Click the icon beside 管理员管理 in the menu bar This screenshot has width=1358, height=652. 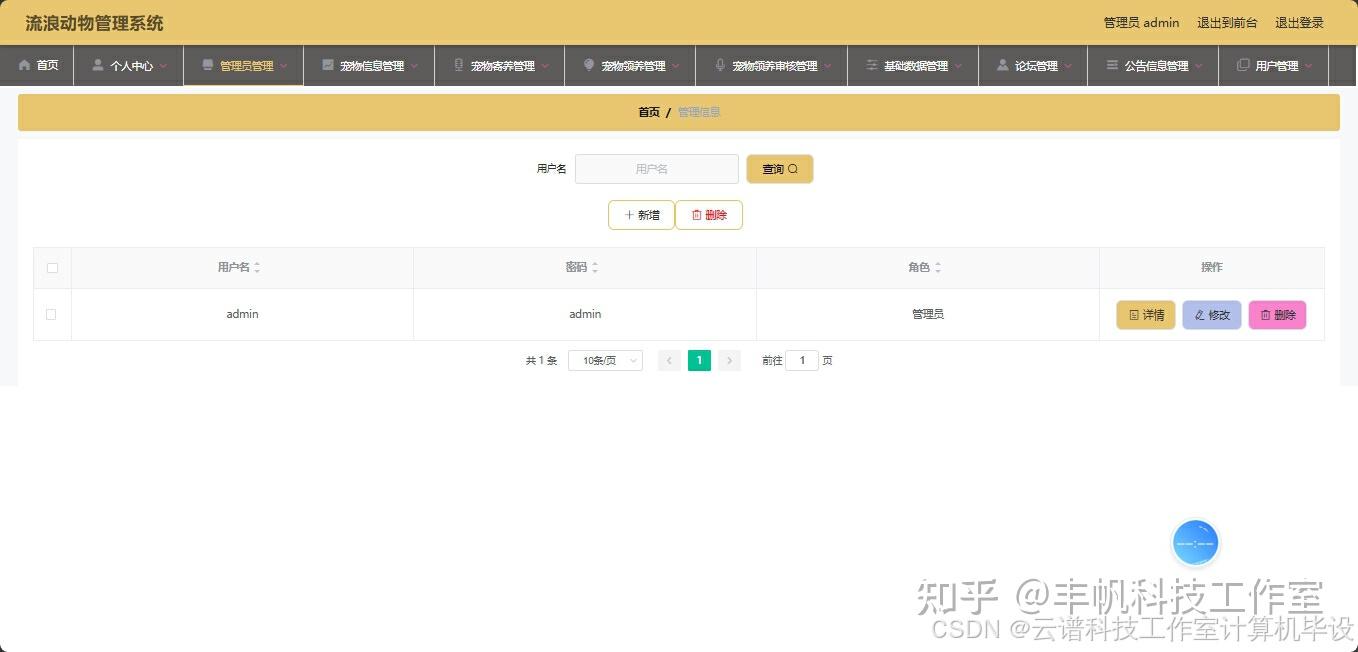pyautogui.click(x=208, y=65)
